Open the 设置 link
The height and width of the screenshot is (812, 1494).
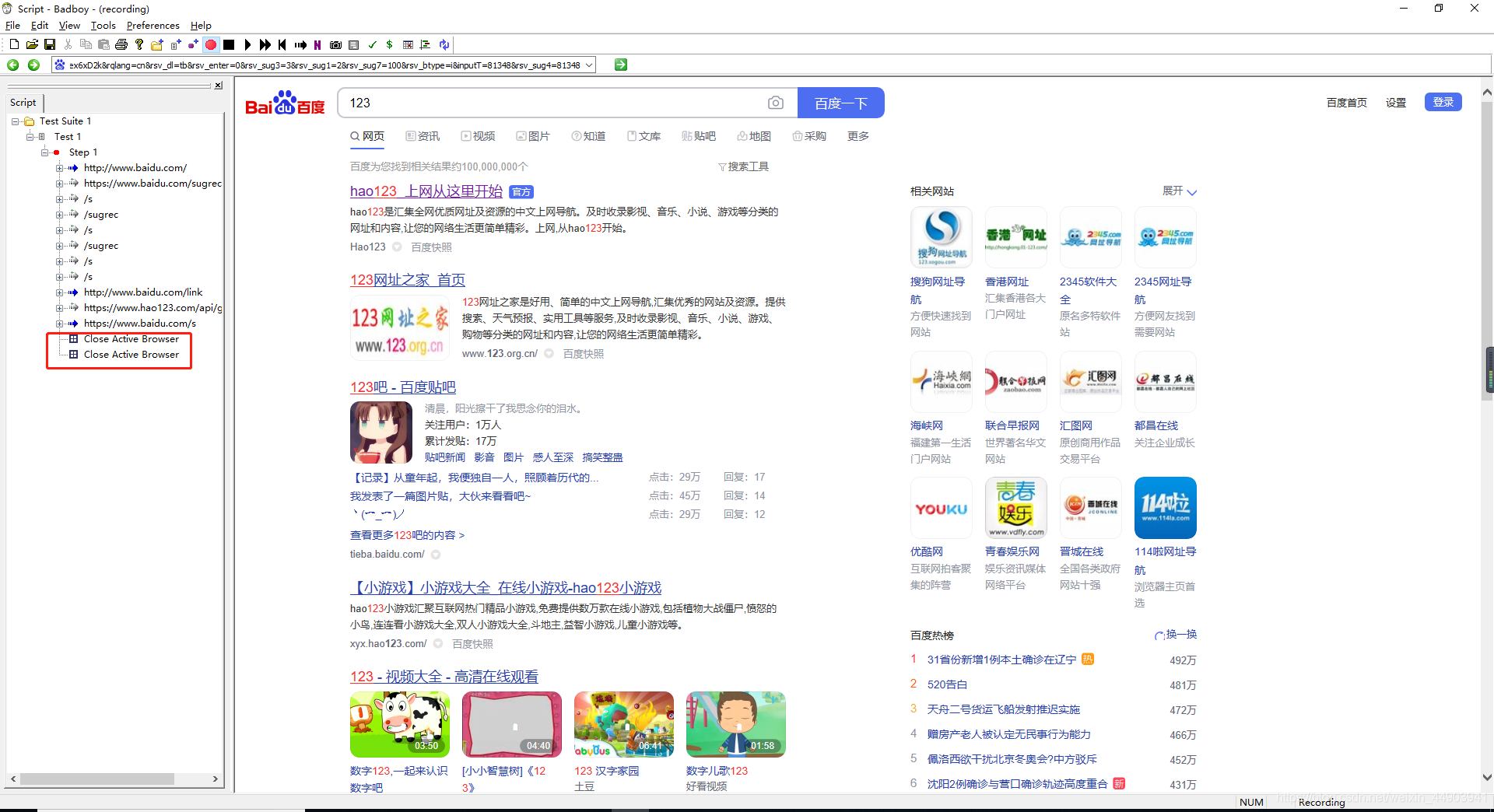point(1396,103)
